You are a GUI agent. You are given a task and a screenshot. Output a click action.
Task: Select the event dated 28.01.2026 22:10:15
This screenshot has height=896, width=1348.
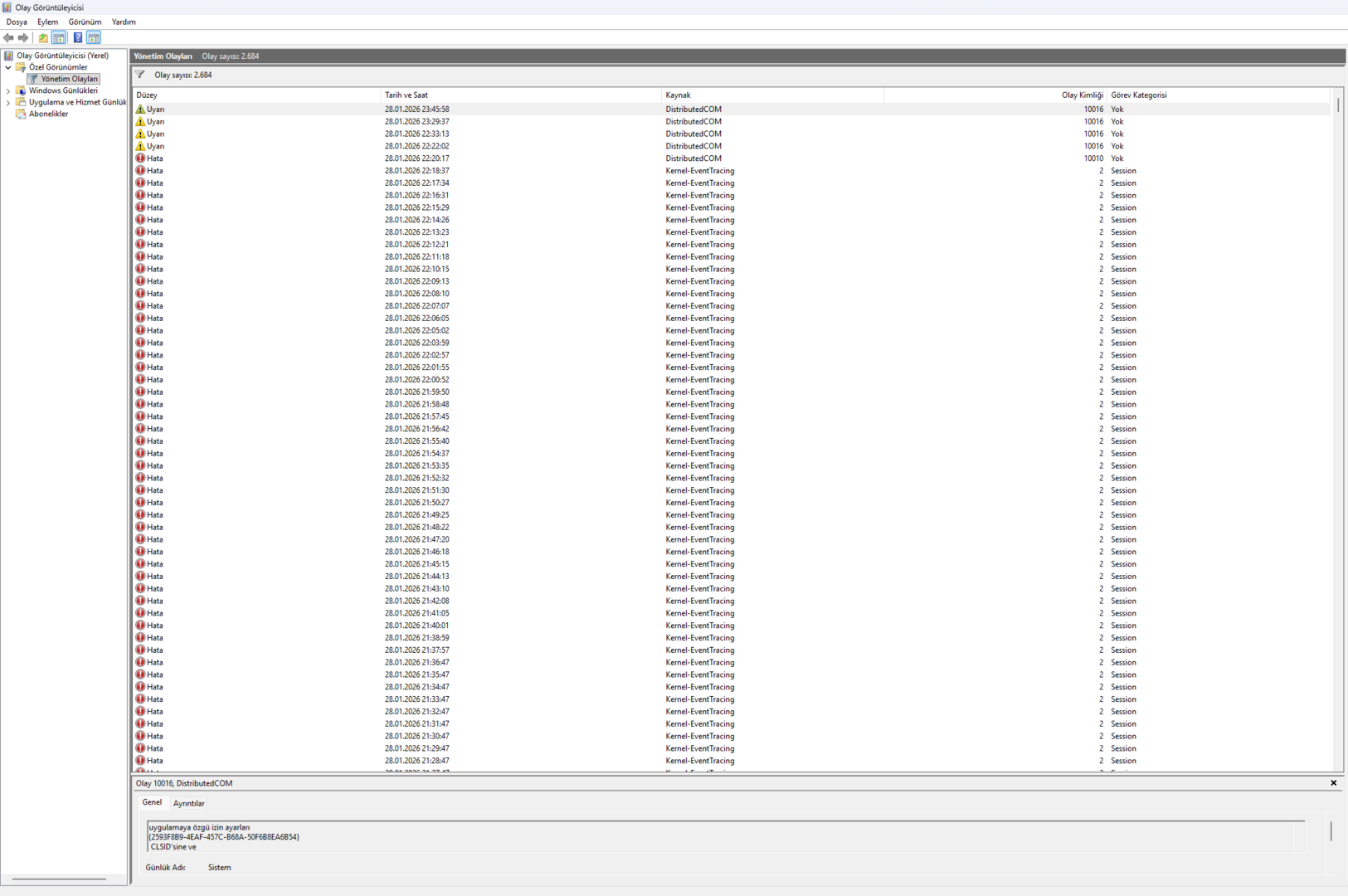point(732,269)
